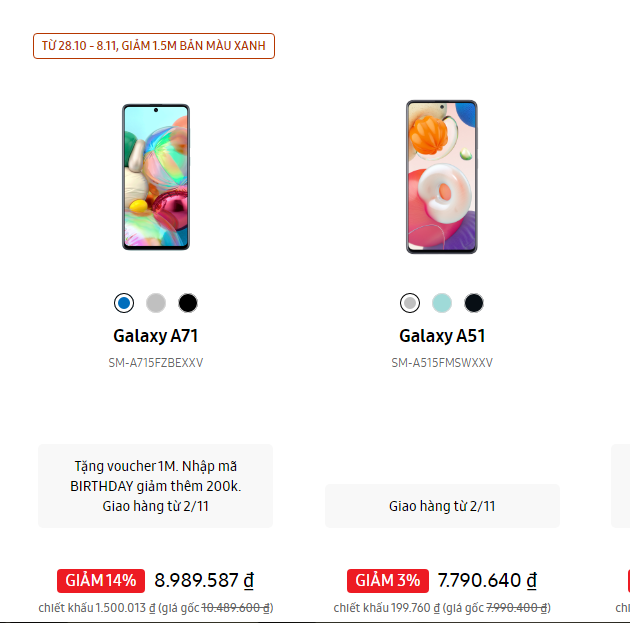This screenshot has height=630, width=630.
Task: Click Galaxy A51's 'Giao hàng từ 2/11' box
Action: tap(442, 506)
